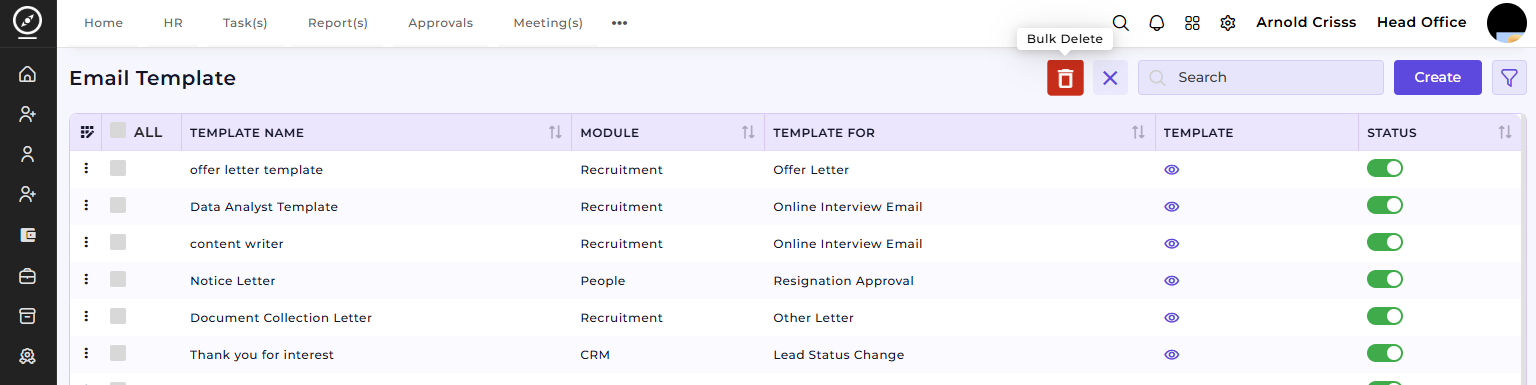Toggle status of content writer
The height and width of the screenshot is (385, 1536).
point(1385,242)
